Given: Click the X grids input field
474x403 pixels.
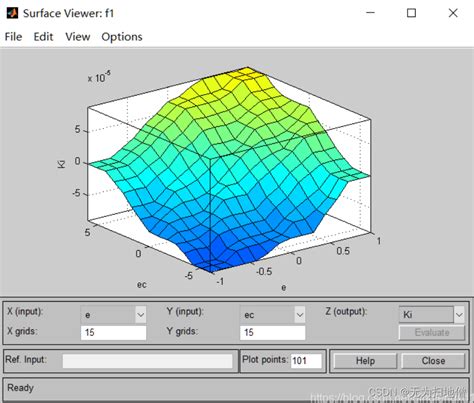Looking at the screenshot, I should coord(113,333).
